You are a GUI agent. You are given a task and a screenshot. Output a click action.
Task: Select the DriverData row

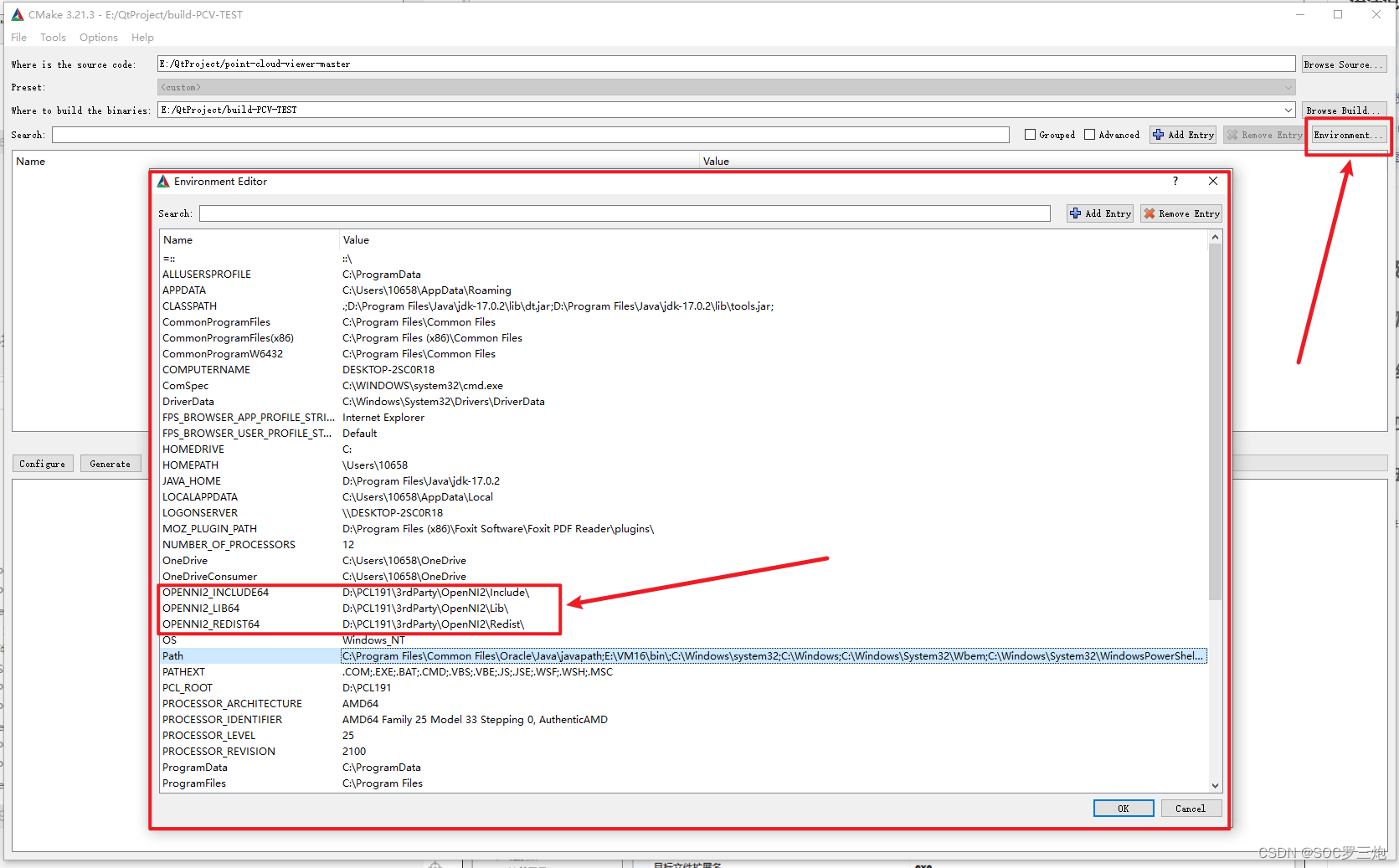[683, 402]
